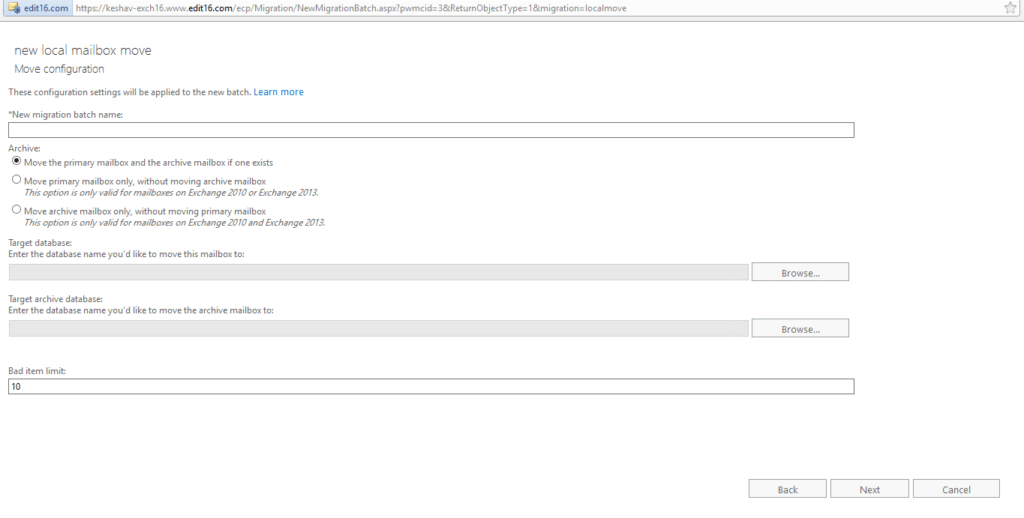Viewport: 1024px width, 518px height.
Task: Focus the New migration batch name field
Action: [x=431, y=130]
